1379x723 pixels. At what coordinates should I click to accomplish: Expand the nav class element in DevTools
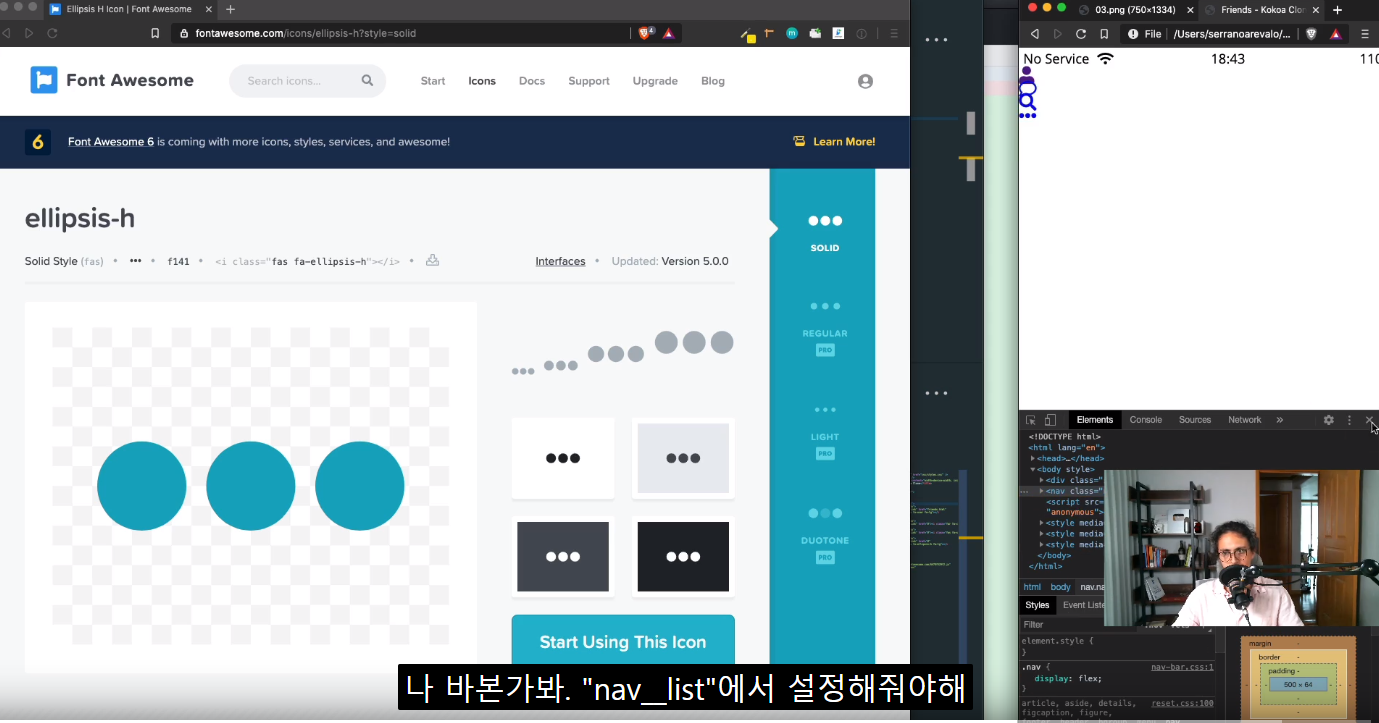tap(1042, 491)
